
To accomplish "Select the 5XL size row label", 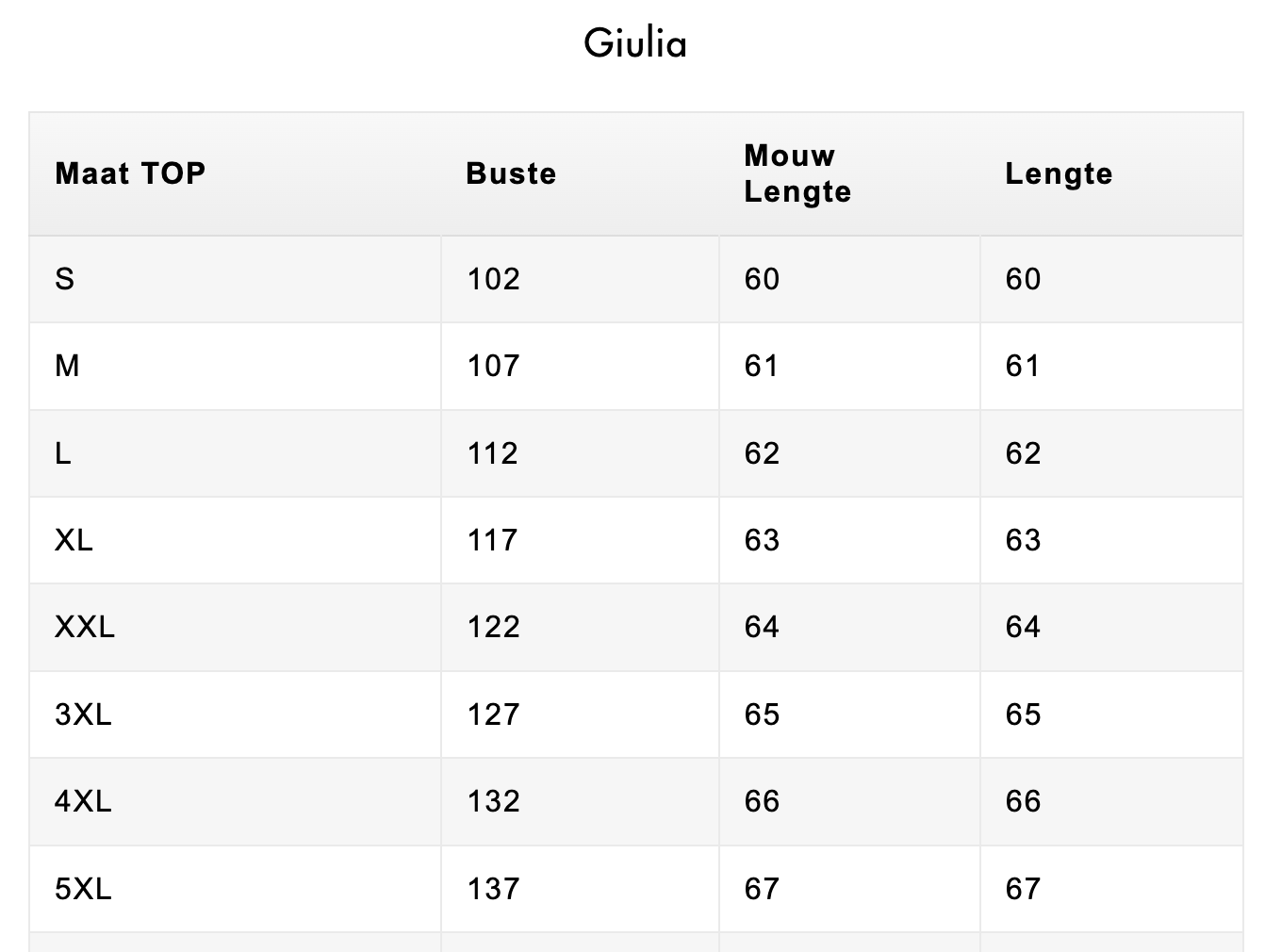I will click(83, 889).
